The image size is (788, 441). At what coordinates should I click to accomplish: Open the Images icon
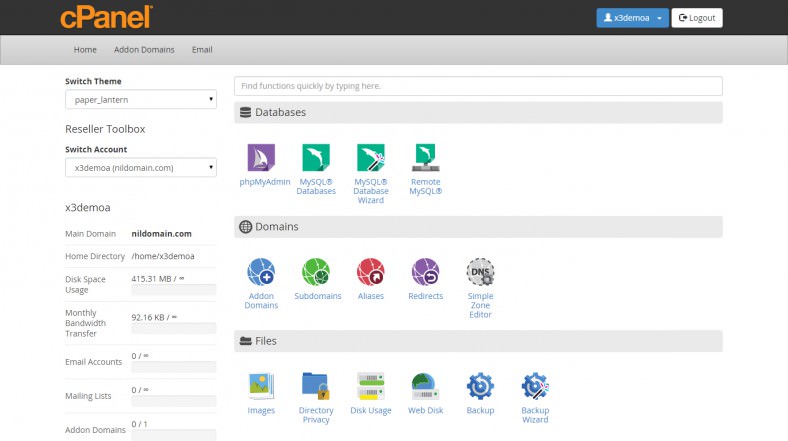(261, 386)
